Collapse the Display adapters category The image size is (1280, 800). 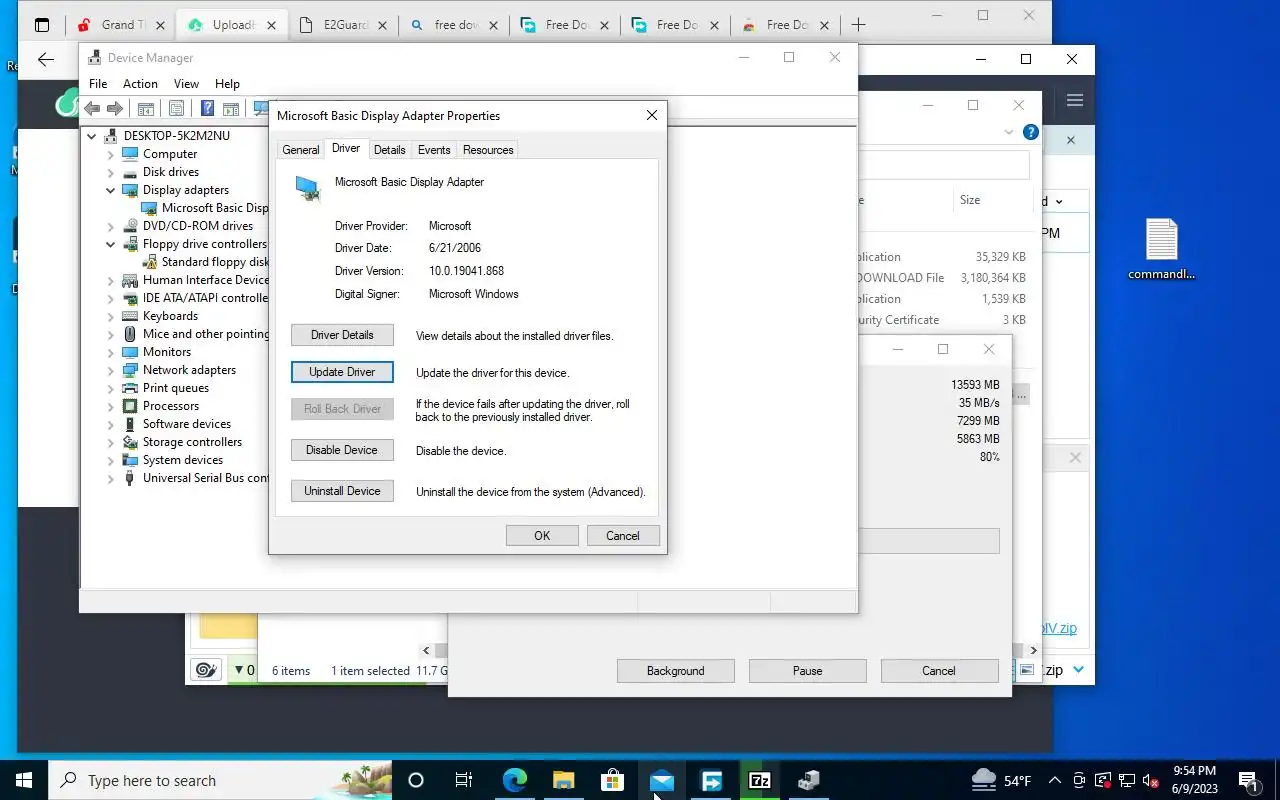point(111,190)
